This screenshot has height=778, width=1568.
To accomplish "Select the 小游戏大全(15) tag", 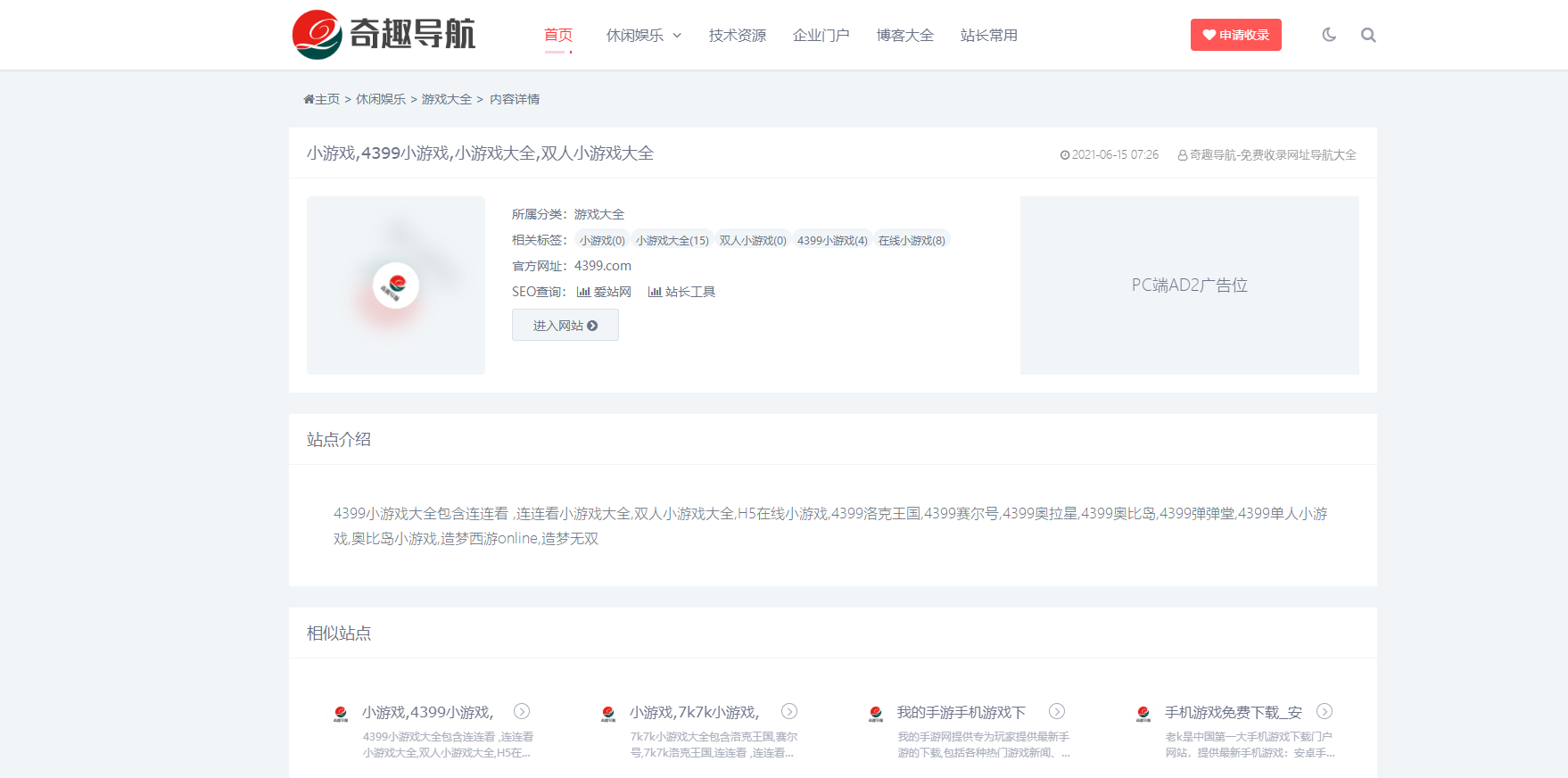I will [673, 240].
